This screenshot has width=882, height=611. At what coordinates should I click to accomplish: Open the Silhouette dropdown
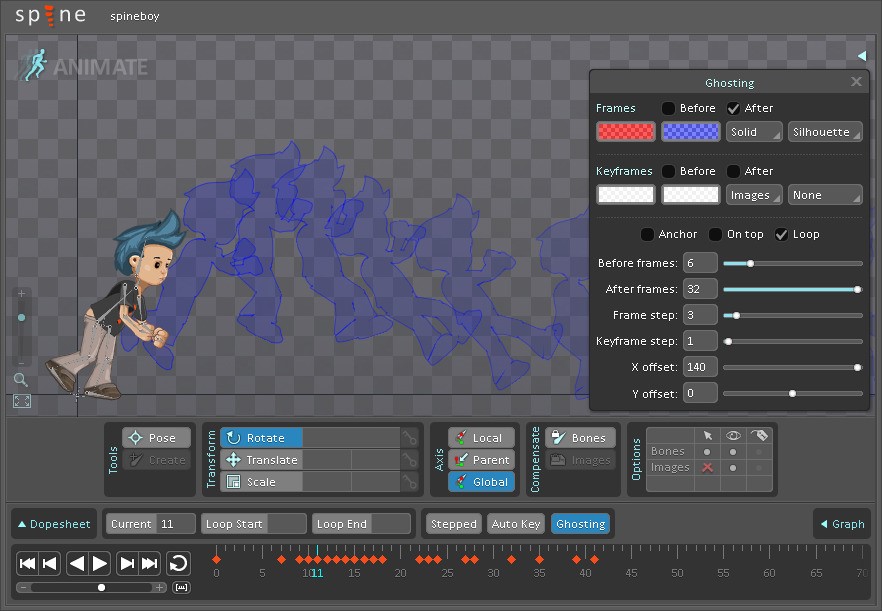824,132
